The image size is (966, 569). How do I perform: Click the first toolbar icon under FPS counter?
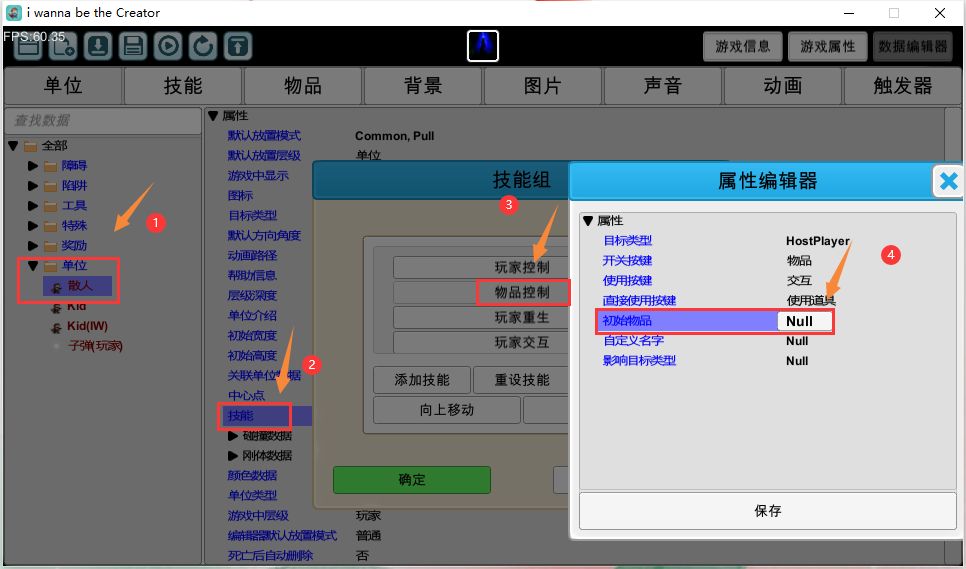point(27,46)
